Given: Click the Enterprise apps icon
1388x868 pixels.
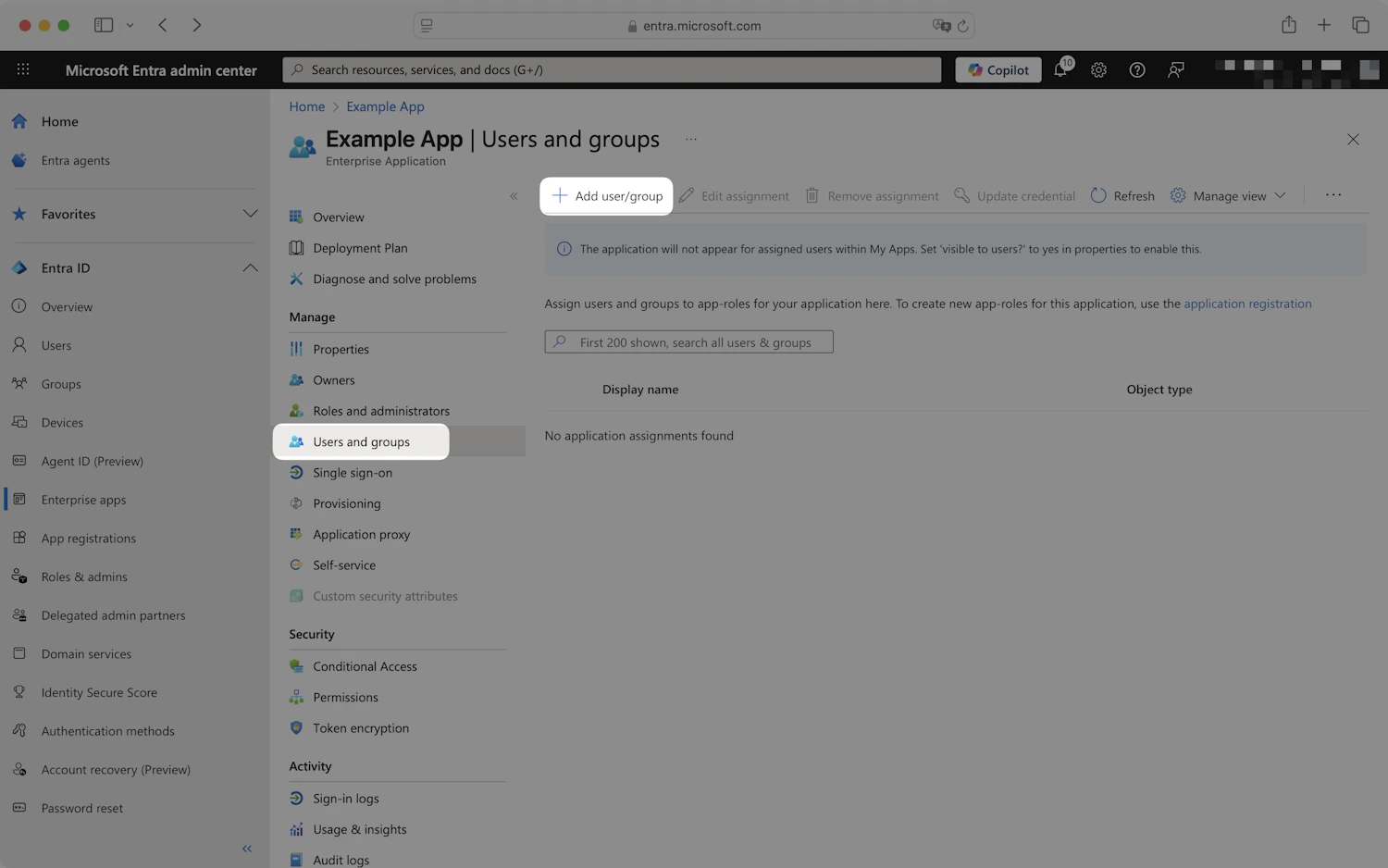Looking at the screenshot, I should (19, 500).
